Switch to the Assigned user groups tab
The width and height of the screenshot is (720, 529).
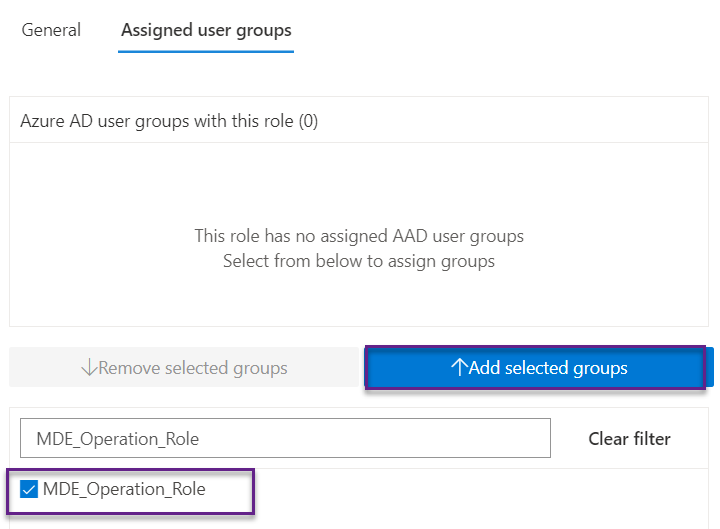coord(206,30)
